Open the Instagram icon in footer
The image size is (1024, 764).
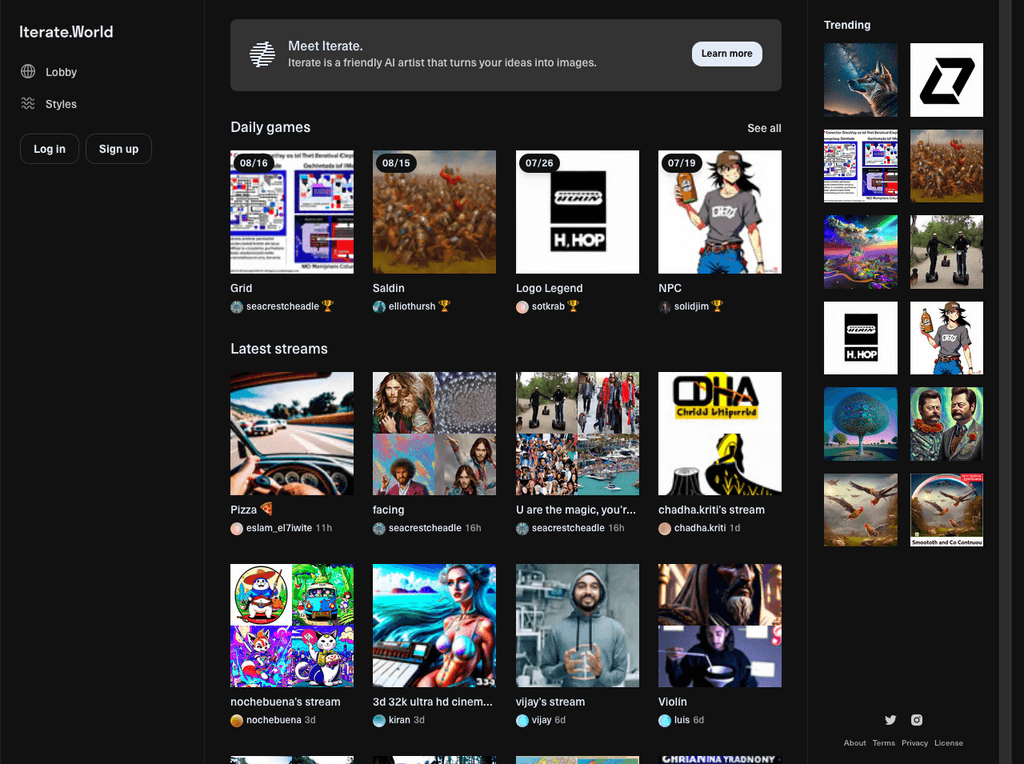pos(917,720)
